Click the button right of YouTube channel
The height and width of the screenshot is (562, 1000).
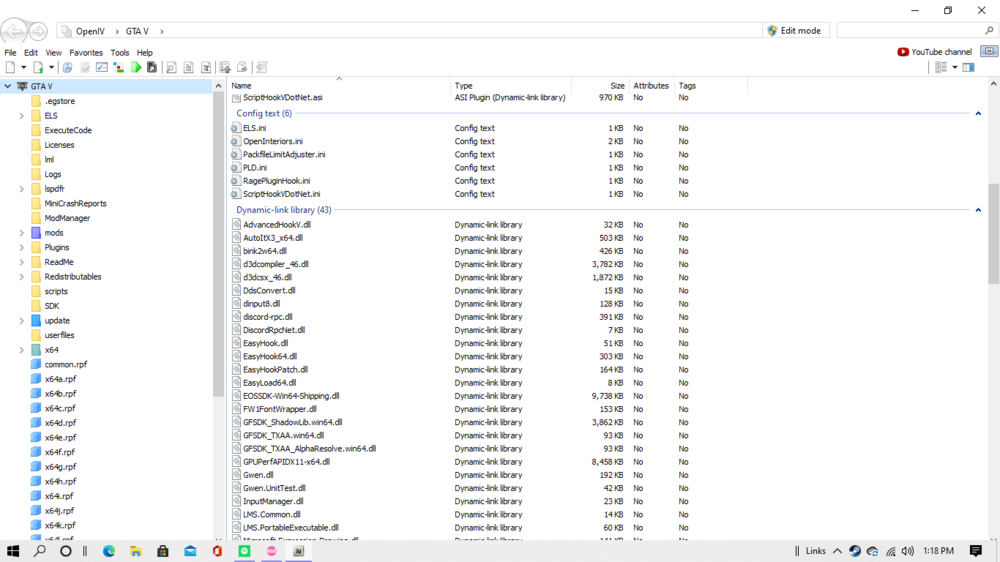pos(989,51)
